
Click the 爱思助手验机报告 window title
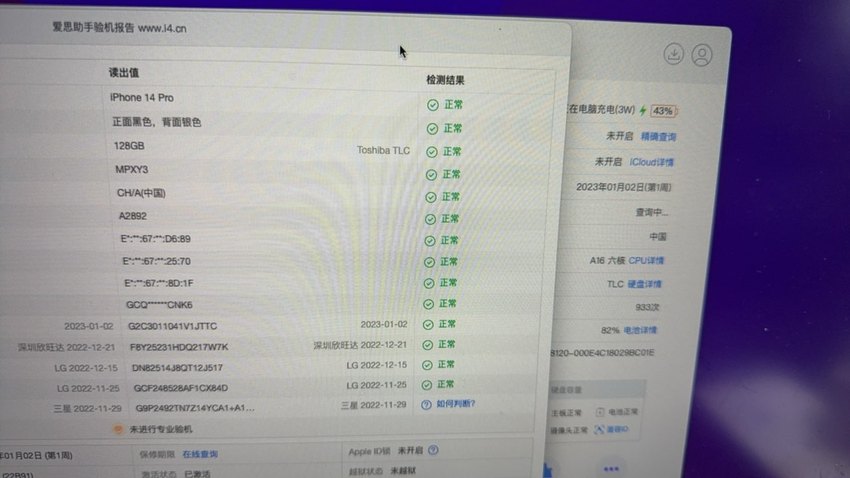pyautogui.click(x=119, y=28)
